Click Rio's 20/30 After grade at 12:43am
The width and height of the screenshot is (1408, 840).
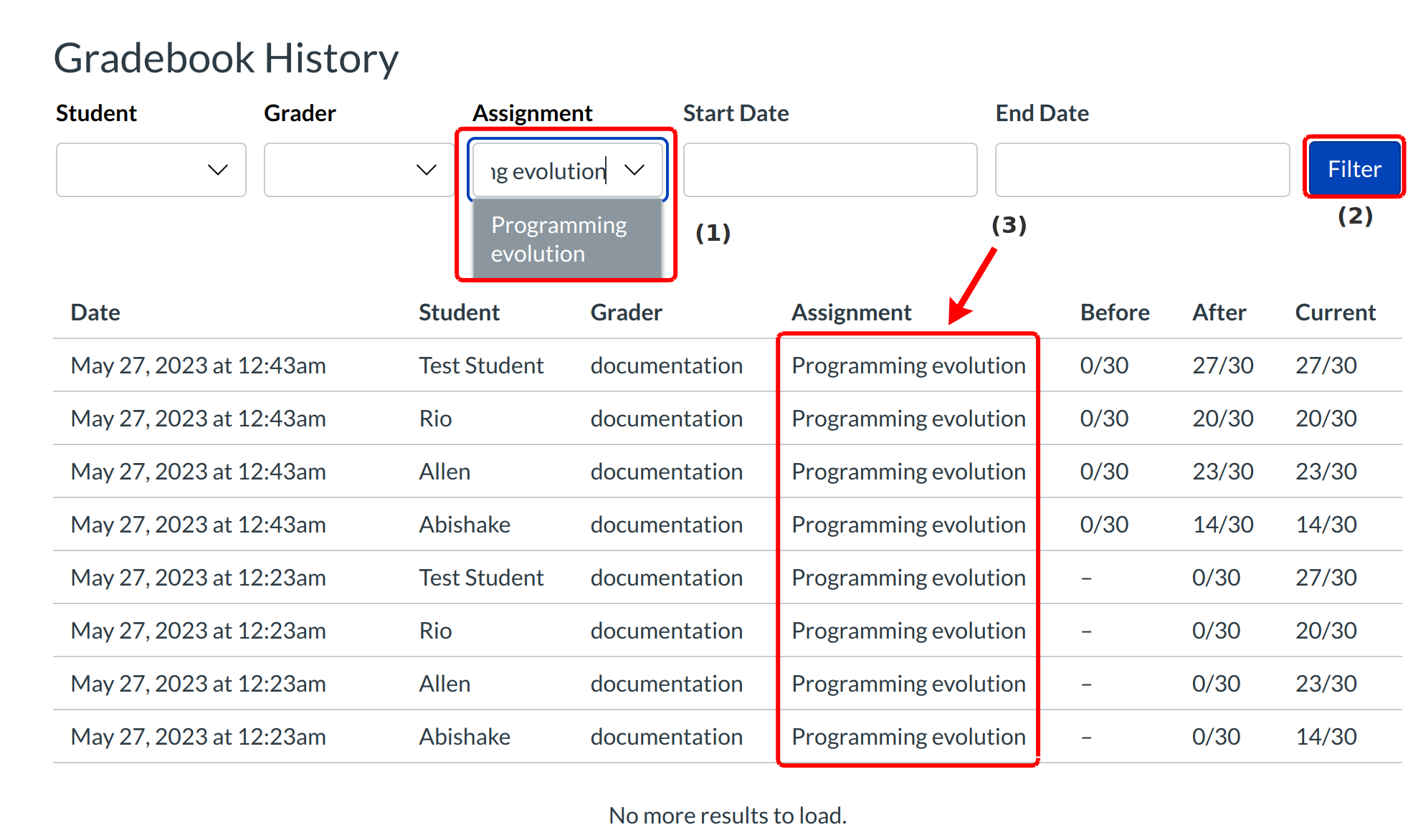coord(1222,419)
